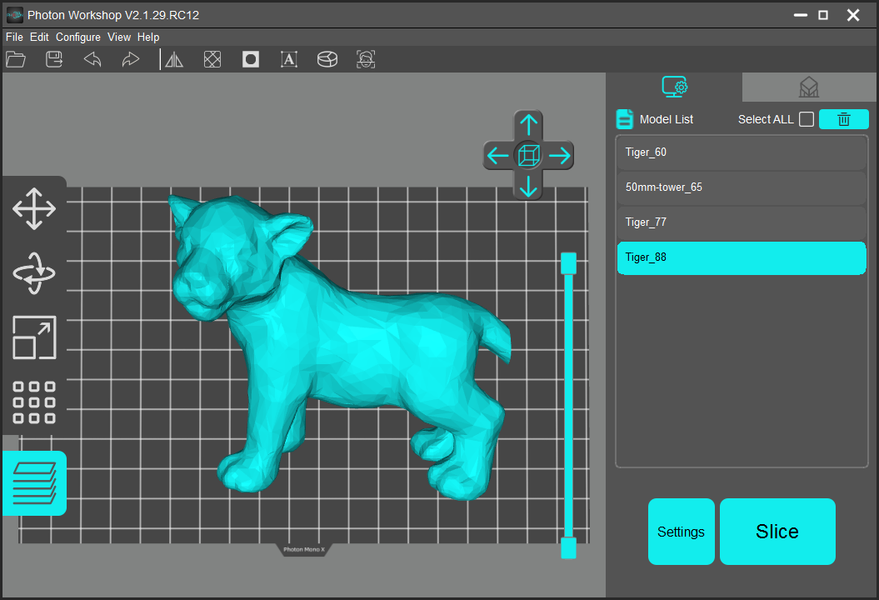Screen dimensions: 879x600
Task: Click the top handle of the layer slider
Action: pos(568,262)
